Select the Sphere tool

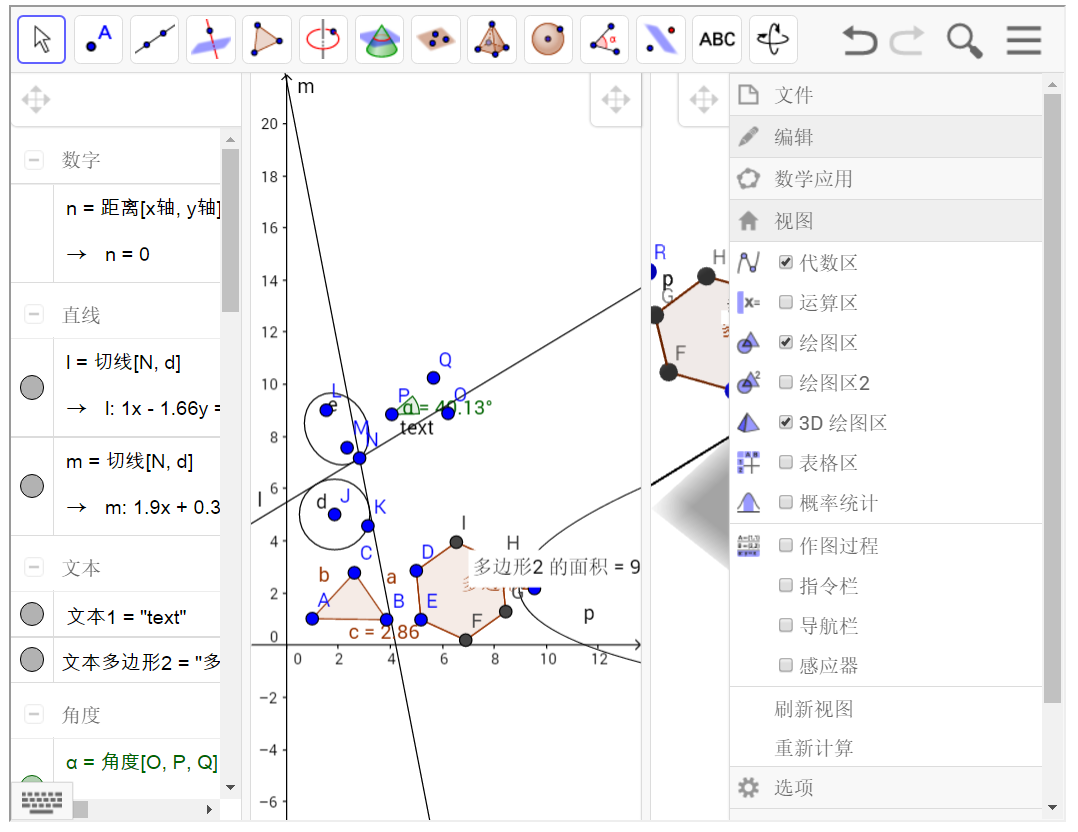(549, 39)
